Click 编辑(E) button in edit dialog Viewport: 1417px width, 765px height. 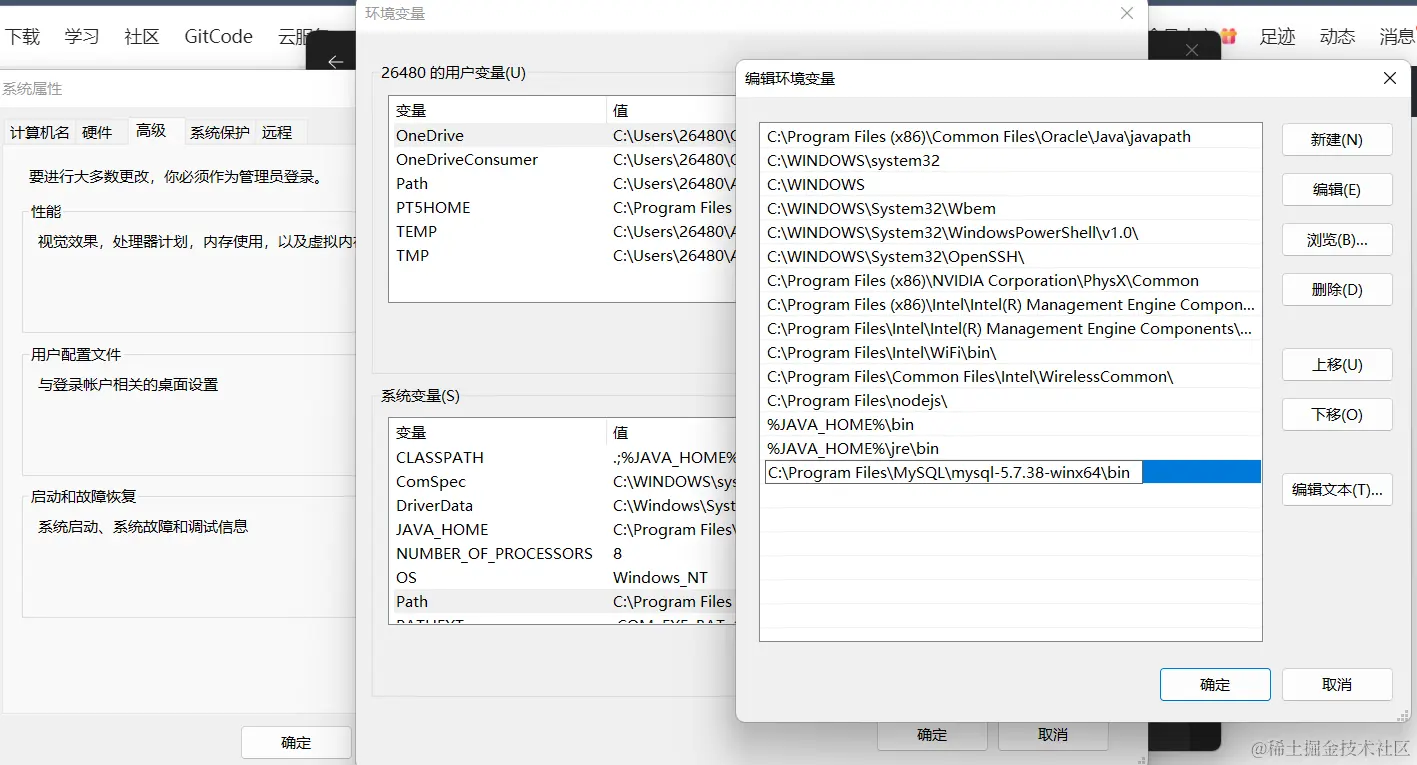(1337, 190)
